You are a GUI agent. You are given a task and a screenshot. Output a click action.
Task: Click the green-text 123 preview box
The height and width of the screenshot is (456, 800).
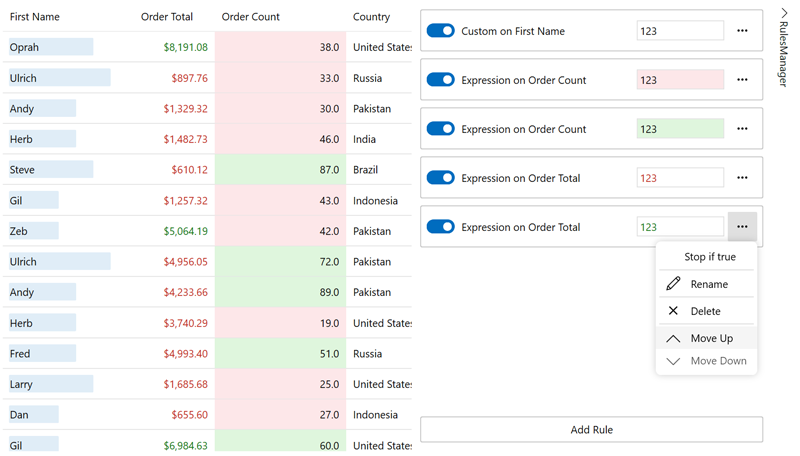coord(680,227)
